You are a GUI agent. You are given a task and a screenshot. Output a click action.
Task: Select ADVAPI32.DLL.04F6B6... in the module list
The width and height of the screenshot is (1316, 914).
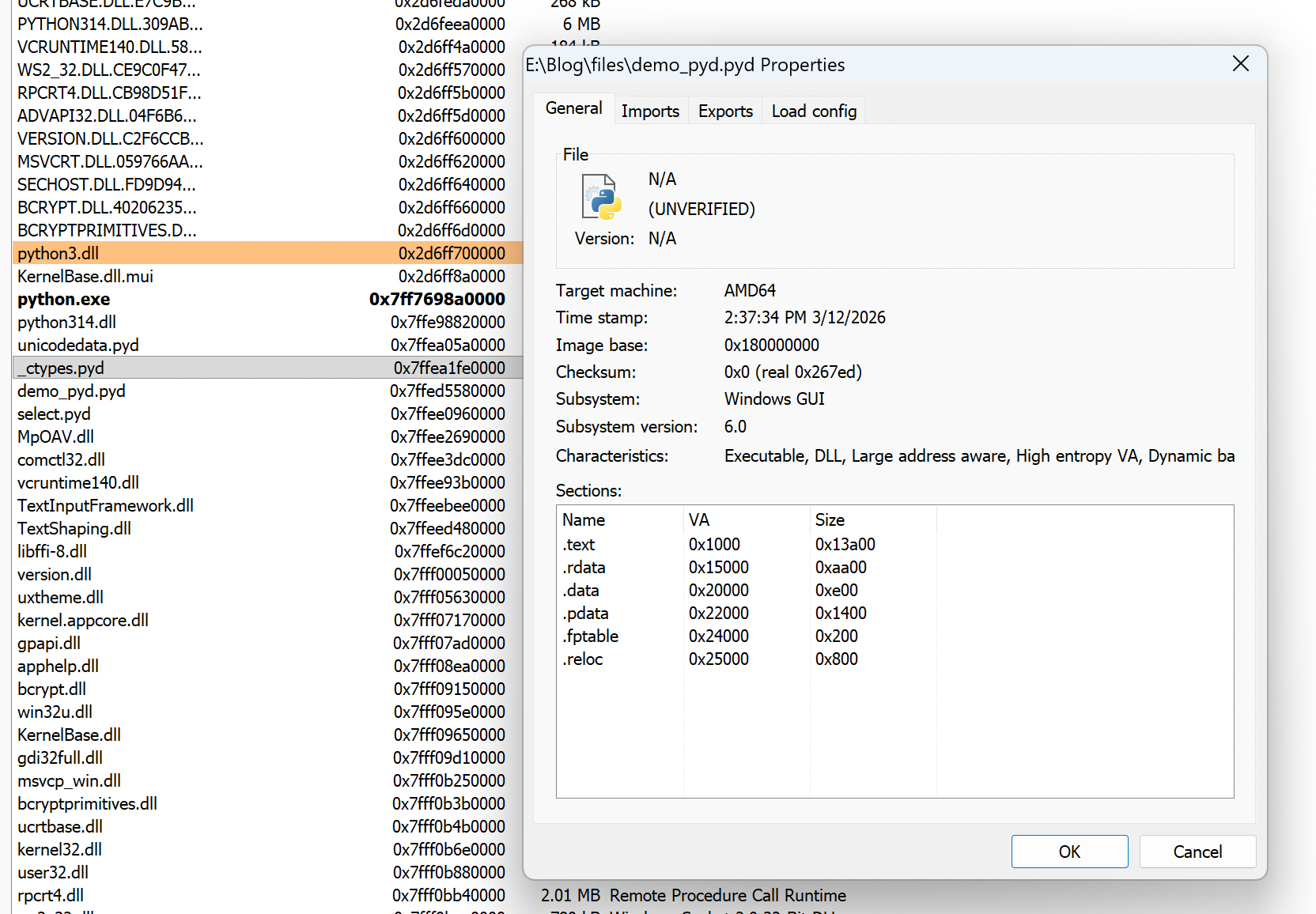[x=268, y=116]
